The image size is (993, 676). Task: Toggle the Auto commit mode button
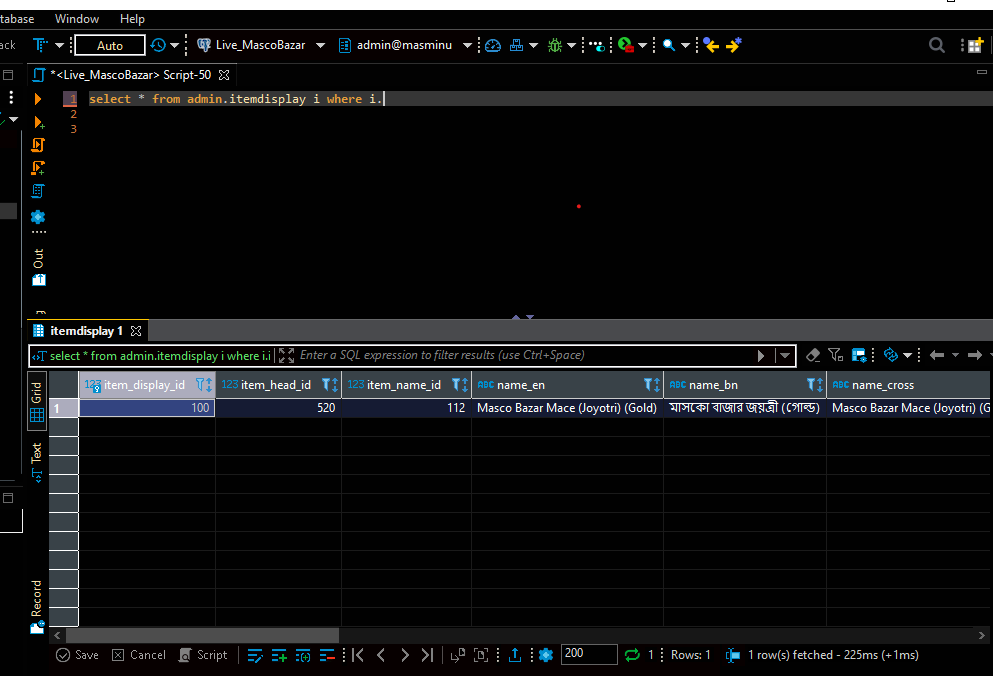click(x=110, y=45)
